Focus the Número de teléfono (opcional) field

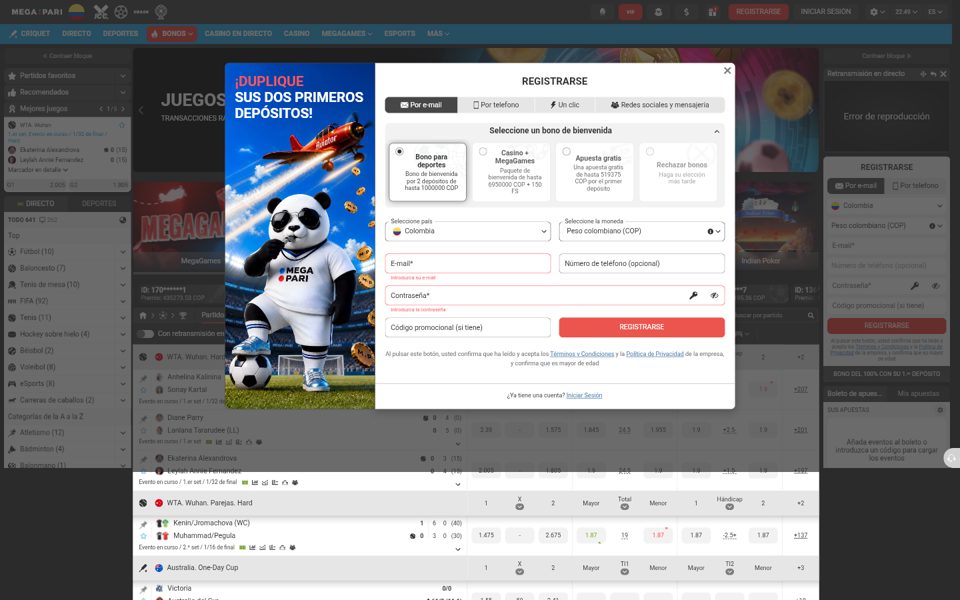642,263
